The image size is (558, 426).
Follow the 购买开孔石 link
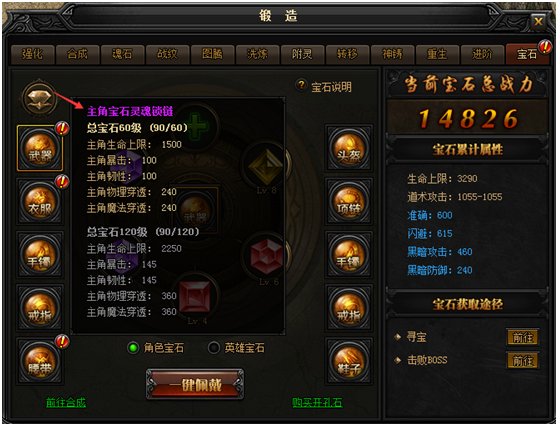tap(317, 403)
